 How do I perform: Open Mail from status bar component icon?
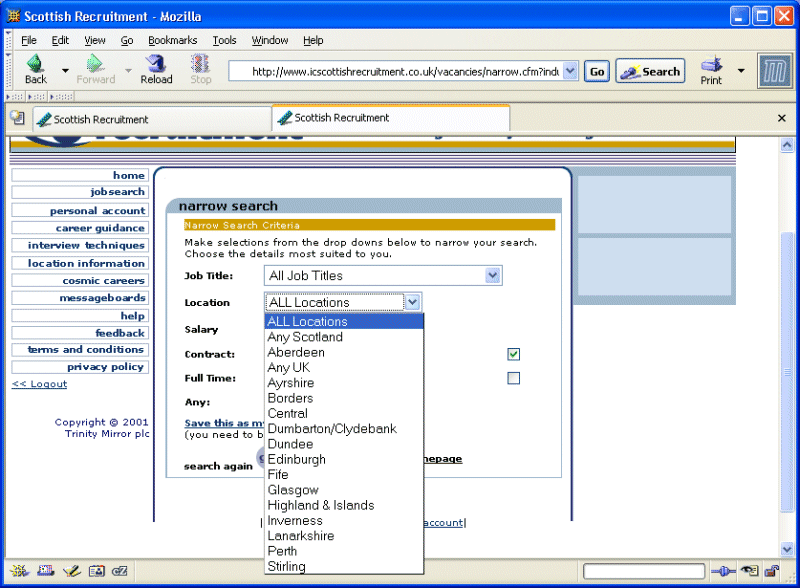click(45, 571)
